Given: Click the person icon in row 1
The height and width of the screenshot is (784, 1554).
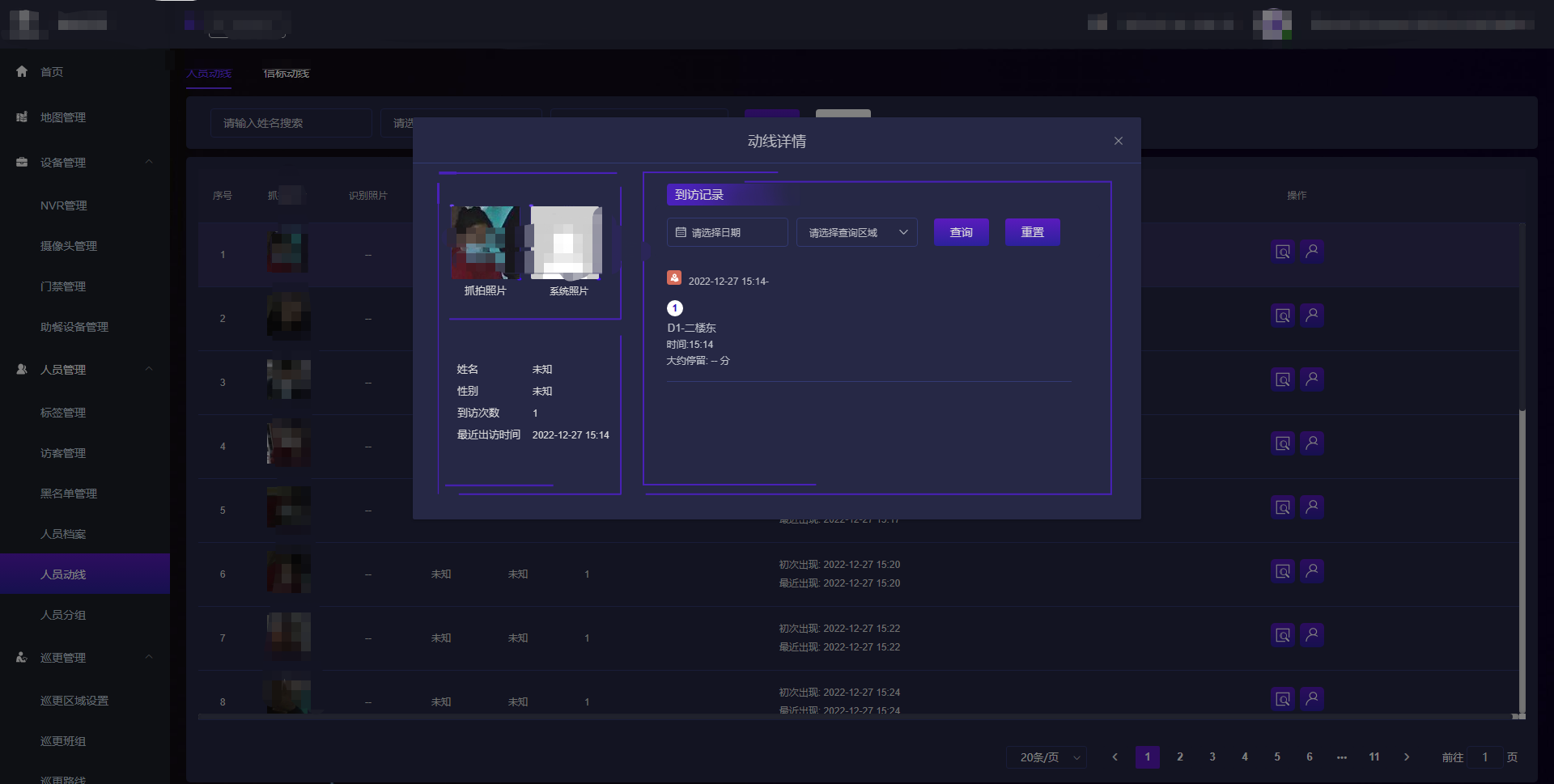Looking at the screenshot, I should [1312, 251].
